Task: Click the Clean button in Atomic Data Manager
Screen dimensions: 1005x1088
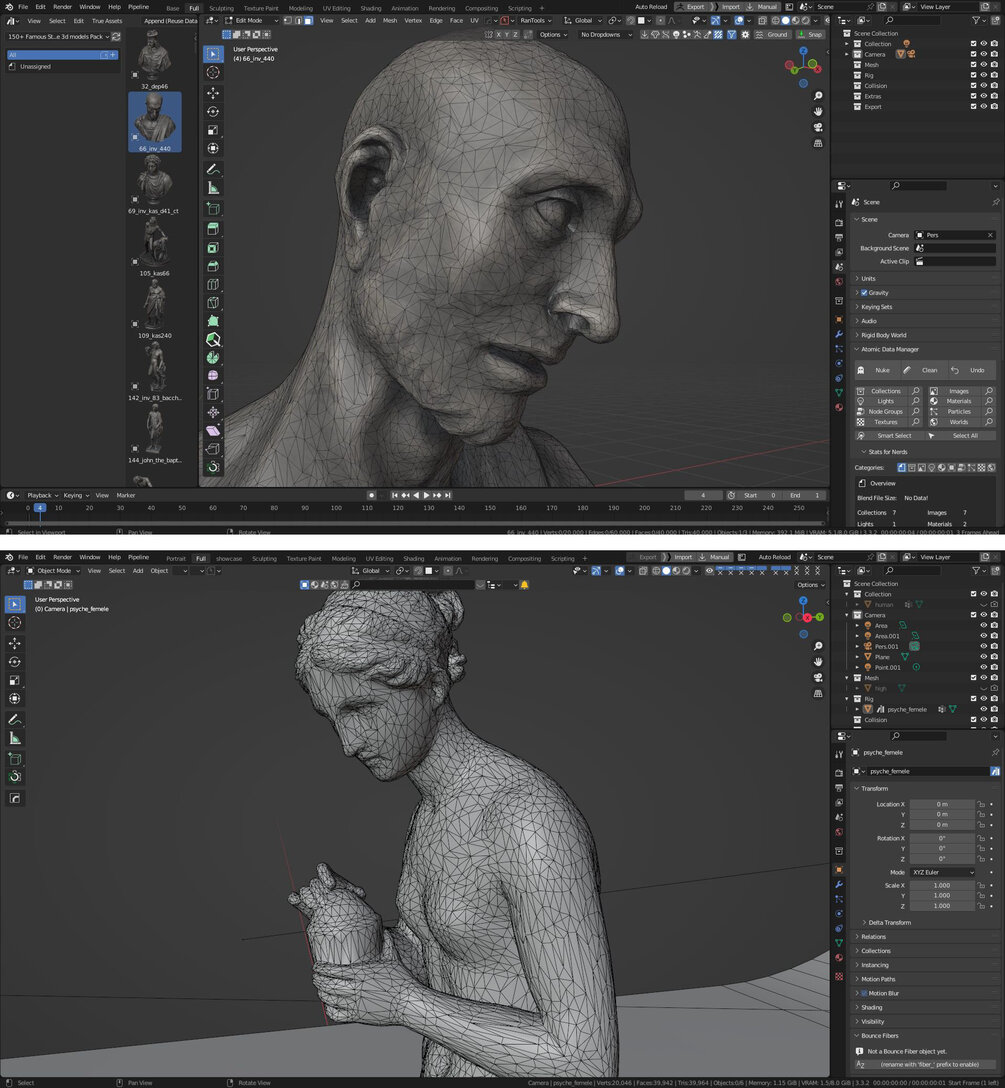Action: (x=922, y=370)
